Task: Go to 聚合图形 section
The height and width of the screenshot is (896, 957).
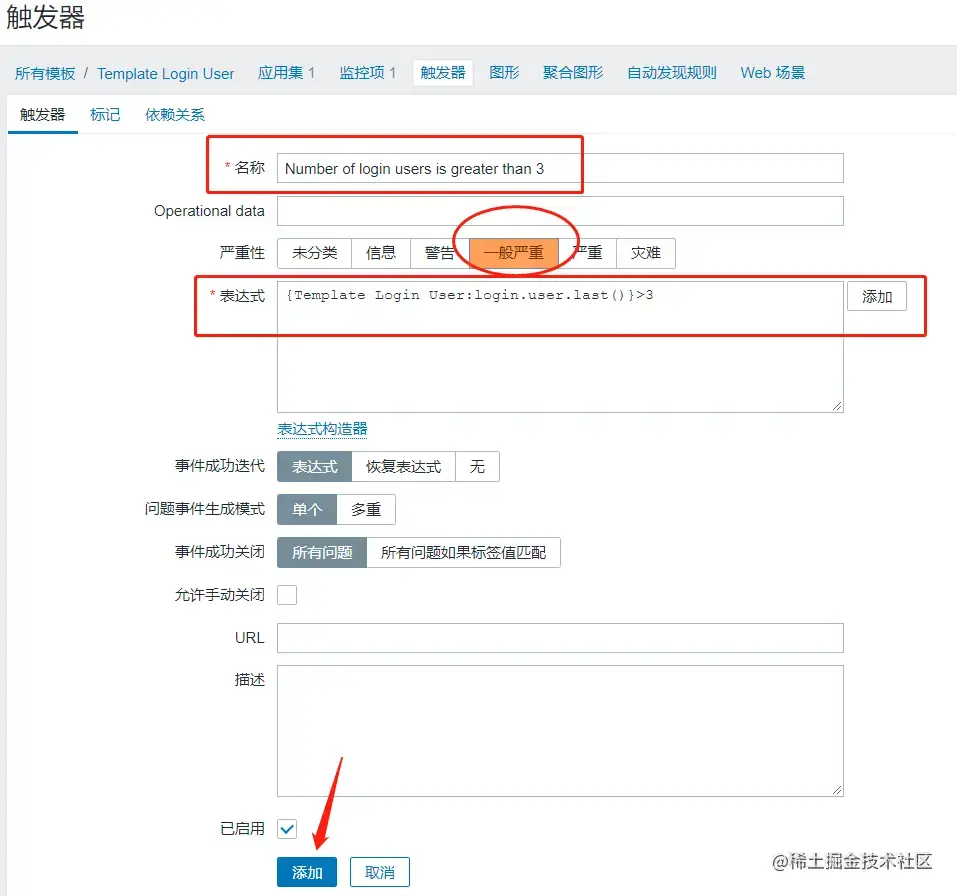Action: click(573, 73)
